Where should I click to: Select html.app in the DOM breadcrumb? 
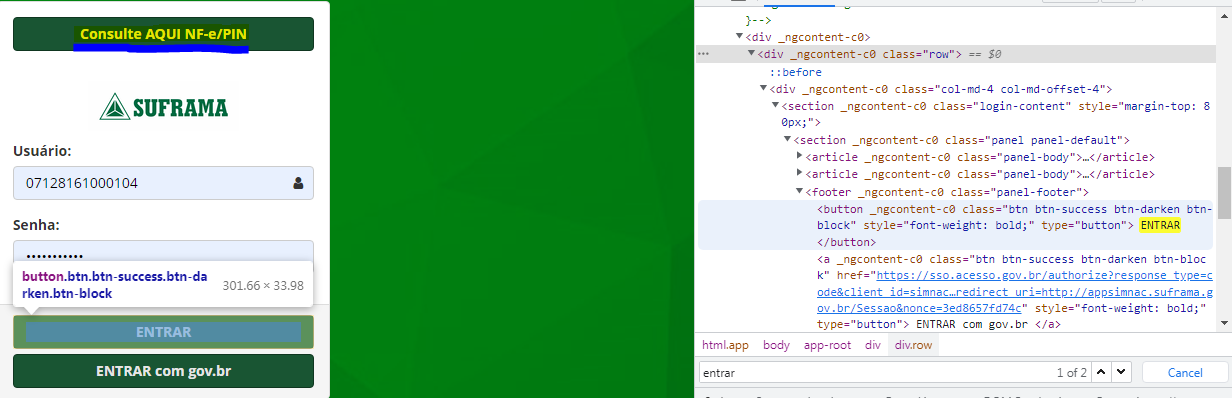pyautogui.click(x=725, y=345)
